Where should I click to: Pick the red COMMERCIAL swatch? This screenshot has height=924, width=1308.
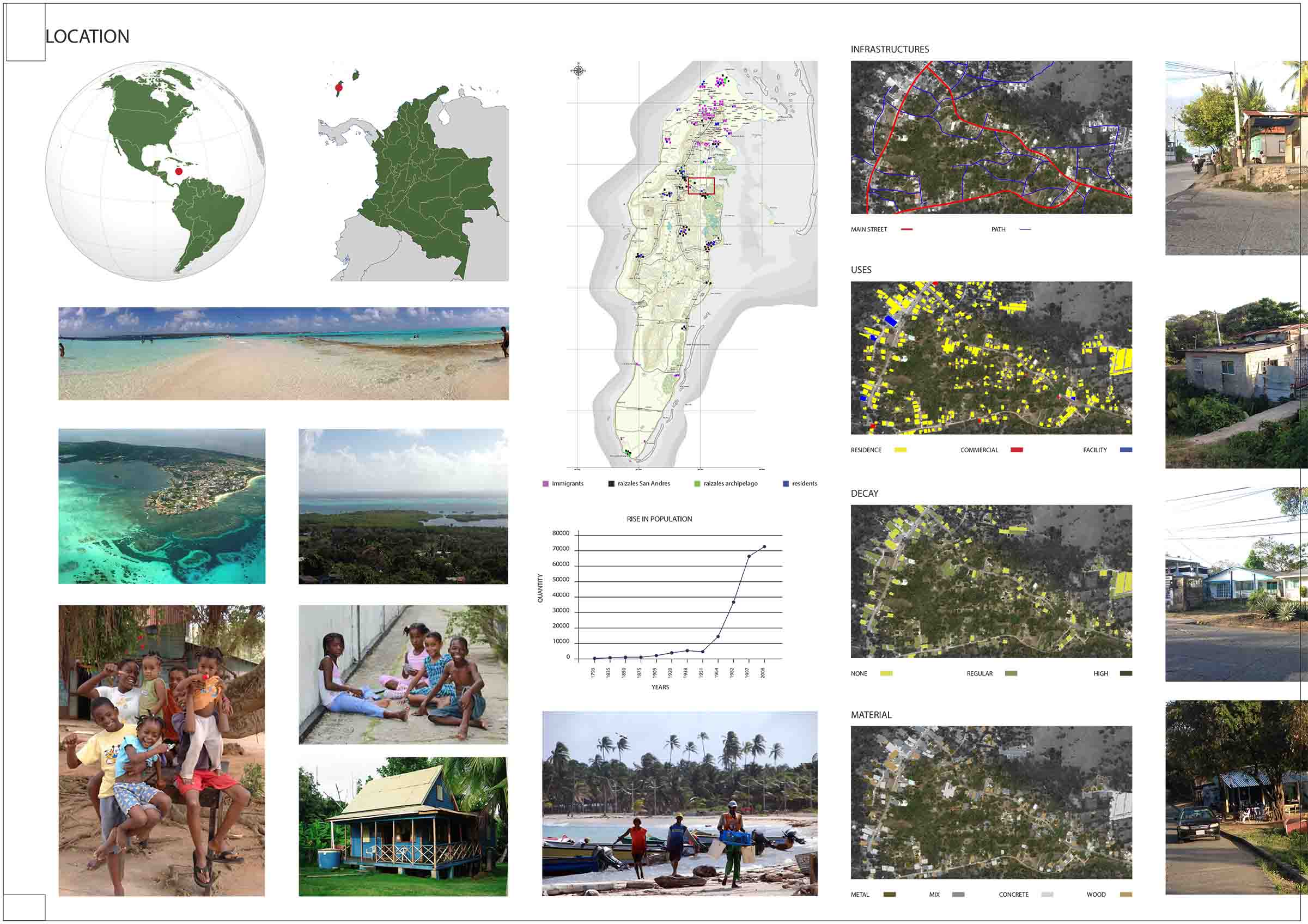(1017, 450)
